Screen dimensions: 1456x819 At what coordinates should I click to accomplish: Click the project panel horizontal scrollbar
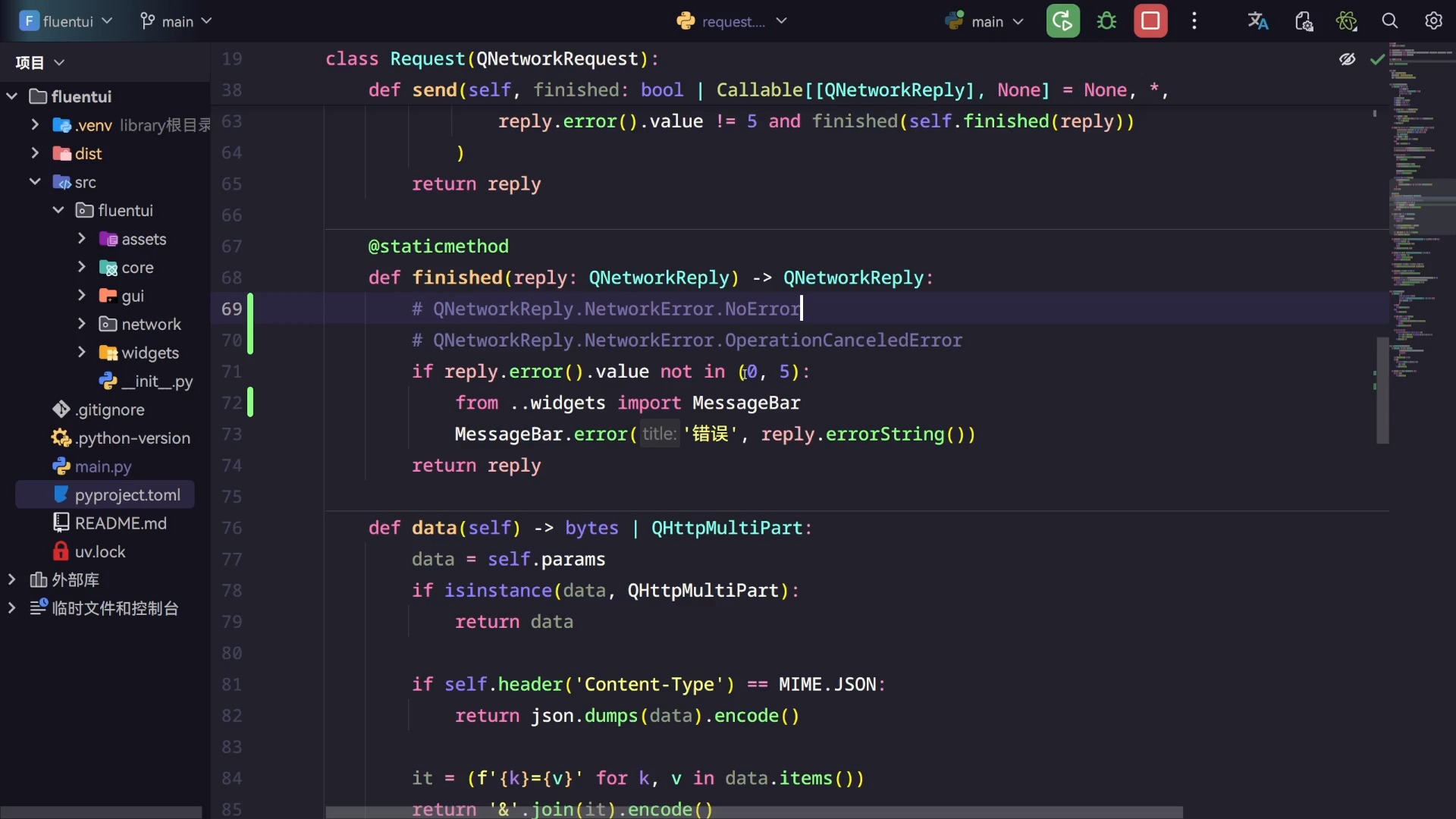pos(102,812)
